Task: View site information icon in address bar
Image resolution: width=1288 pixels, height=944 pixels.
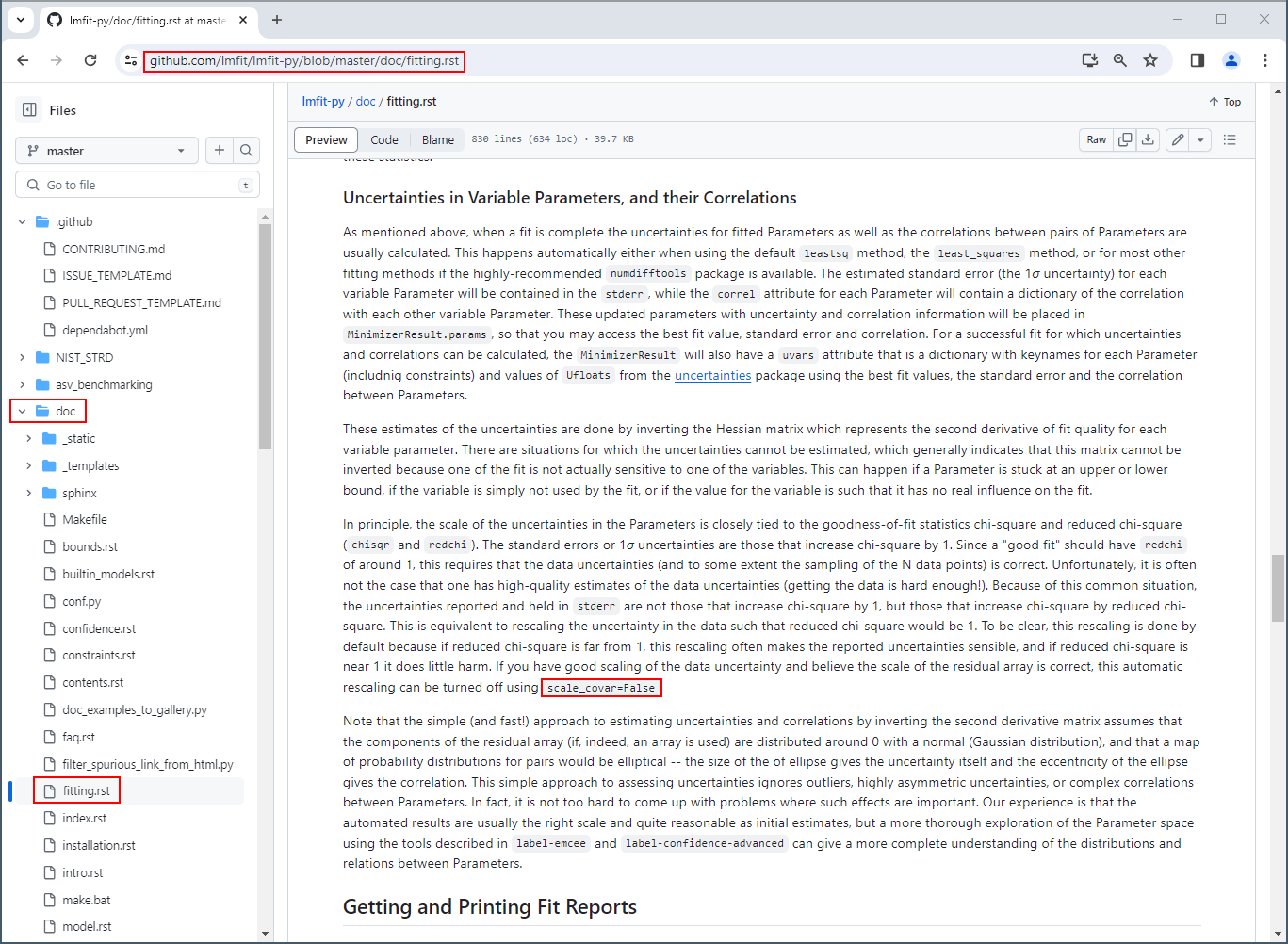Action: coord(131,60)
